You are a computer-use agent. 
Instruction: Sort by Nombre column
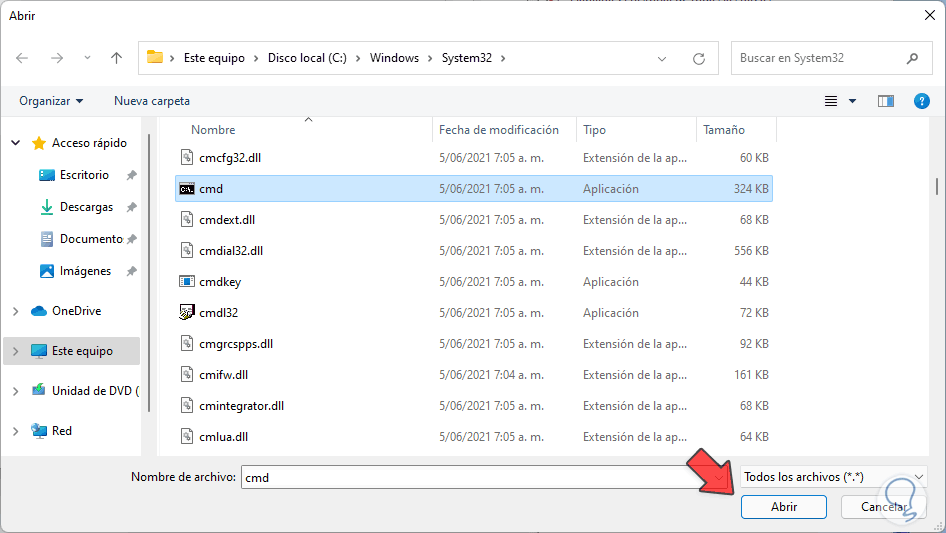pyautogui.click(x=213, y=130)
